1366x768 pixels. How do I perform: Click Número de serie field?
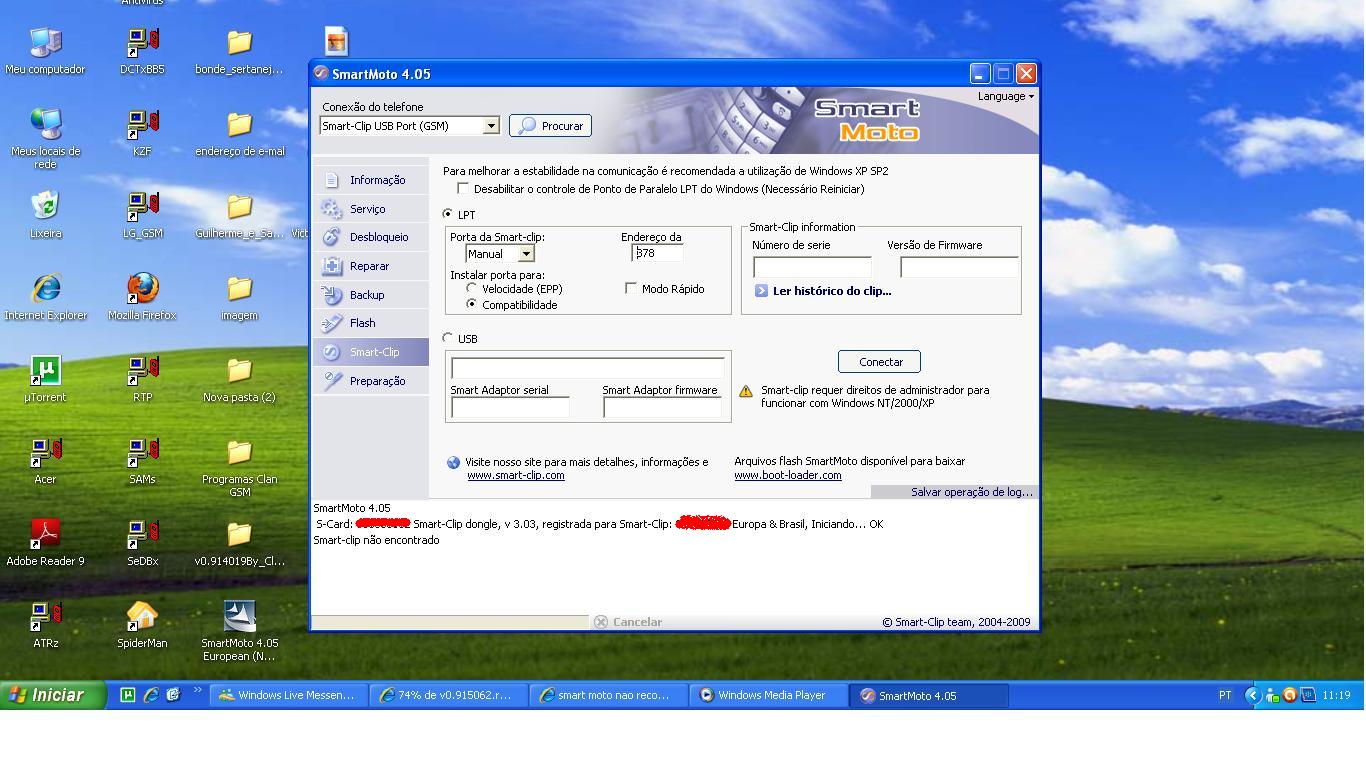812,267
